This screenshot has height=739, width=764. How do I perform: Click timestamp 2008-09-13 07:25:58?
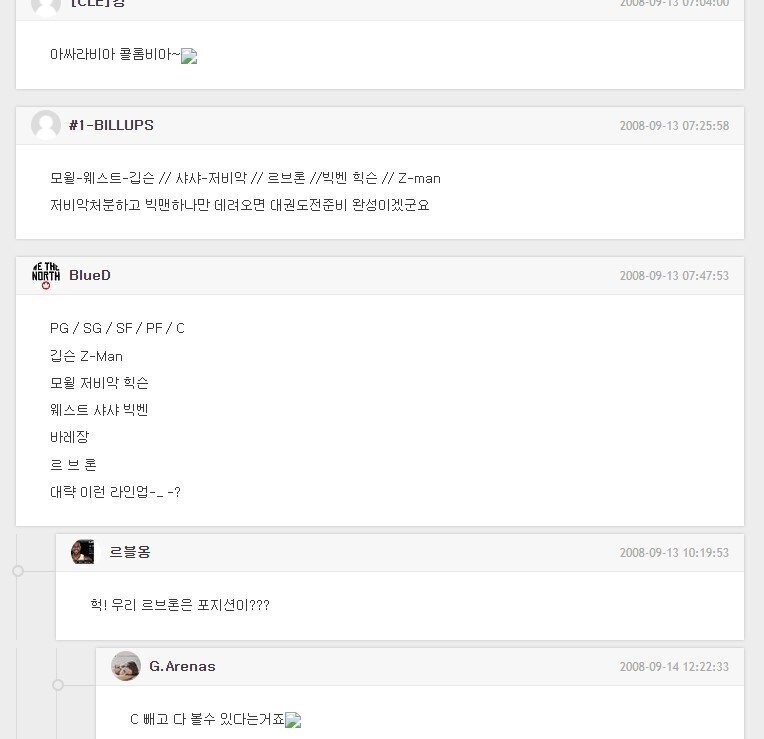point(674,126)
